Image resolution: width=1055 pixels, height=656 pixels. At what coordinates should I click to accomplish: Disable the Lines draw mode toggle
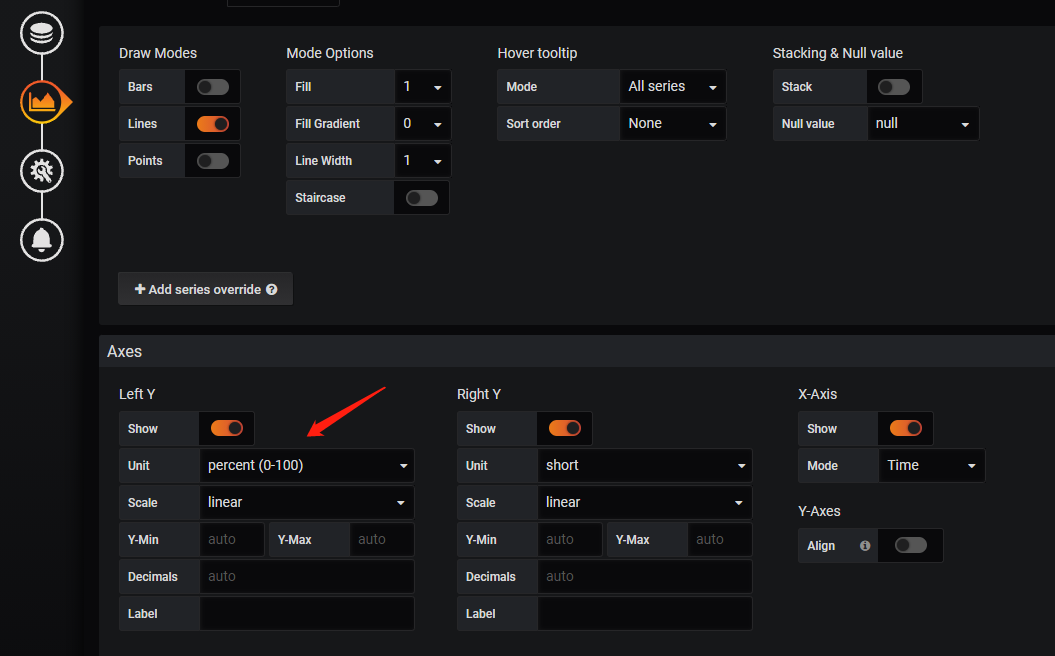pyautogui.click(x=212, y=124)
